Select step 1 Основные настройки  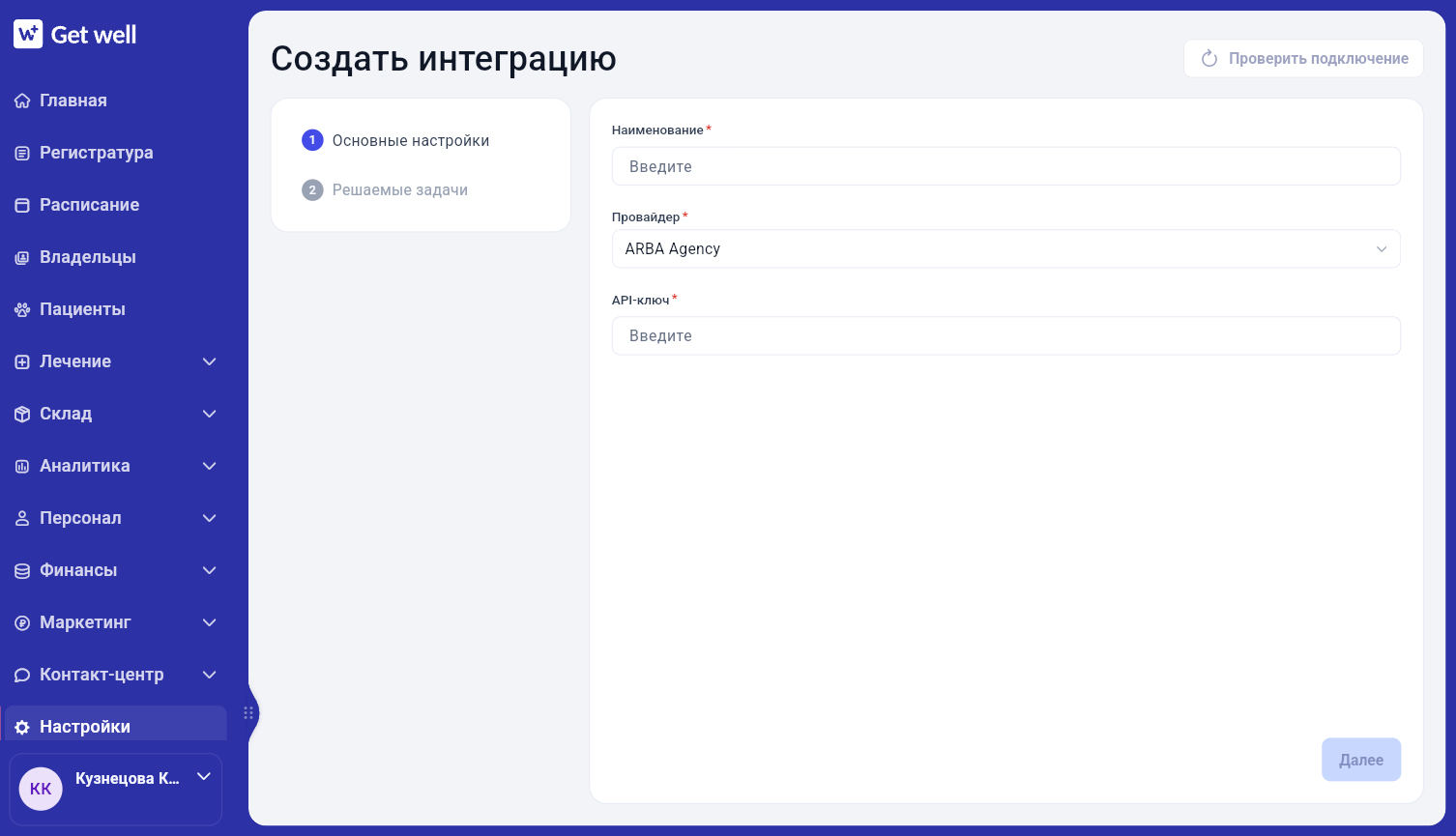click(396, 140)
